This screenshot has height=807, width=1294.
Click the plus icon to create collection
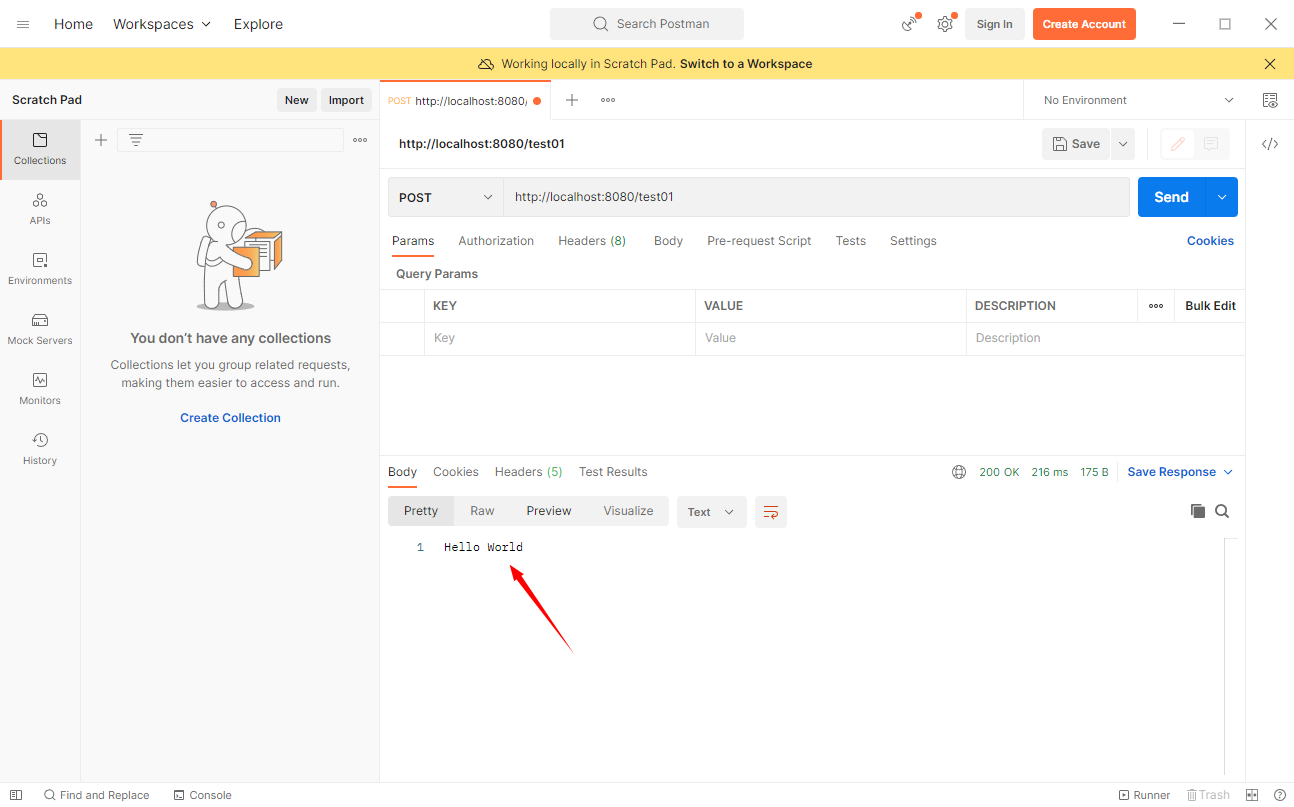tap(101, 140)
